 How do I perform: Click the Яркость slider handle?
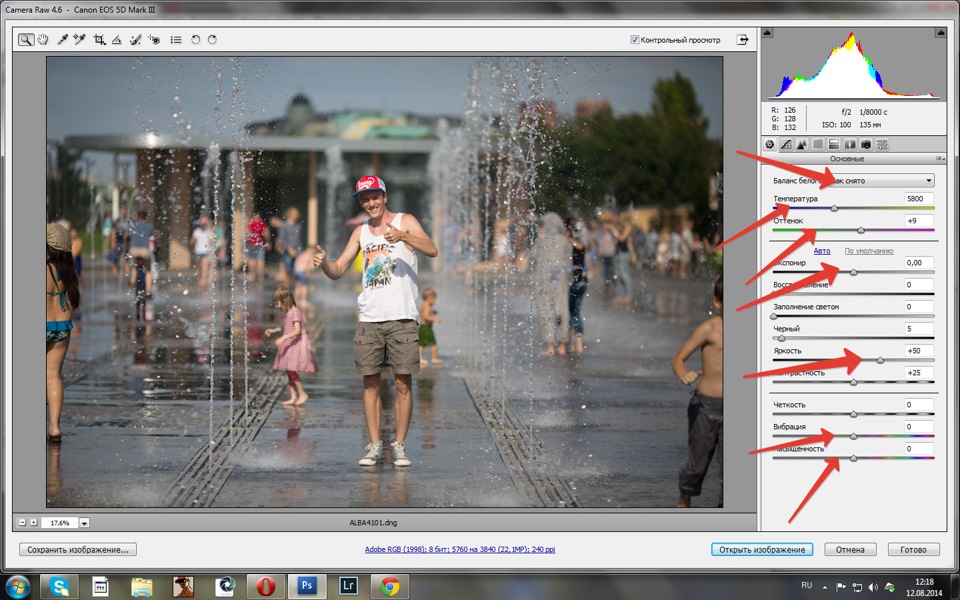880,361
